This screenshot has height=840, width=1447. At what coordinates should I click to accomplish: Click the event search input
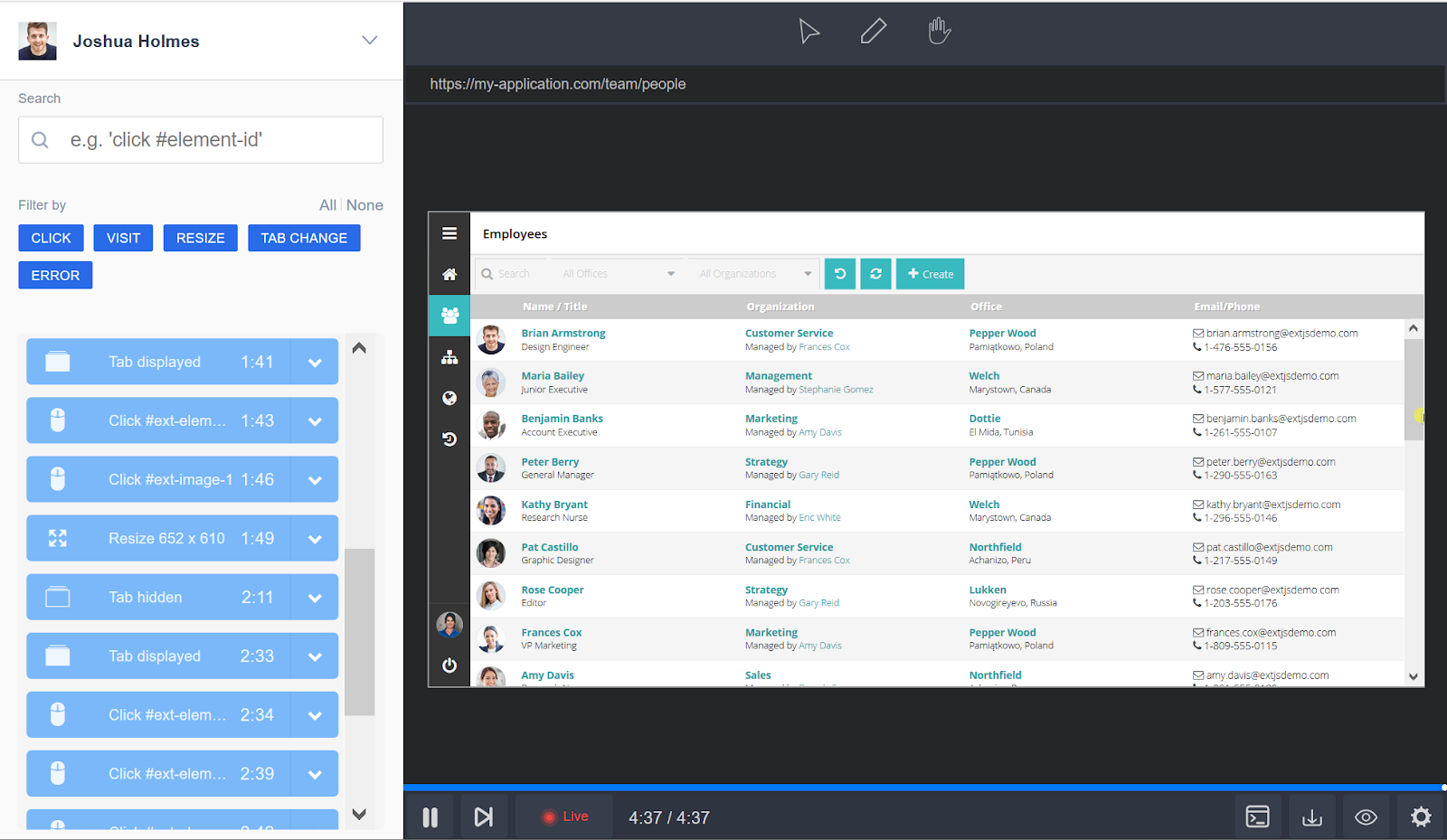(x=201, y=140)
